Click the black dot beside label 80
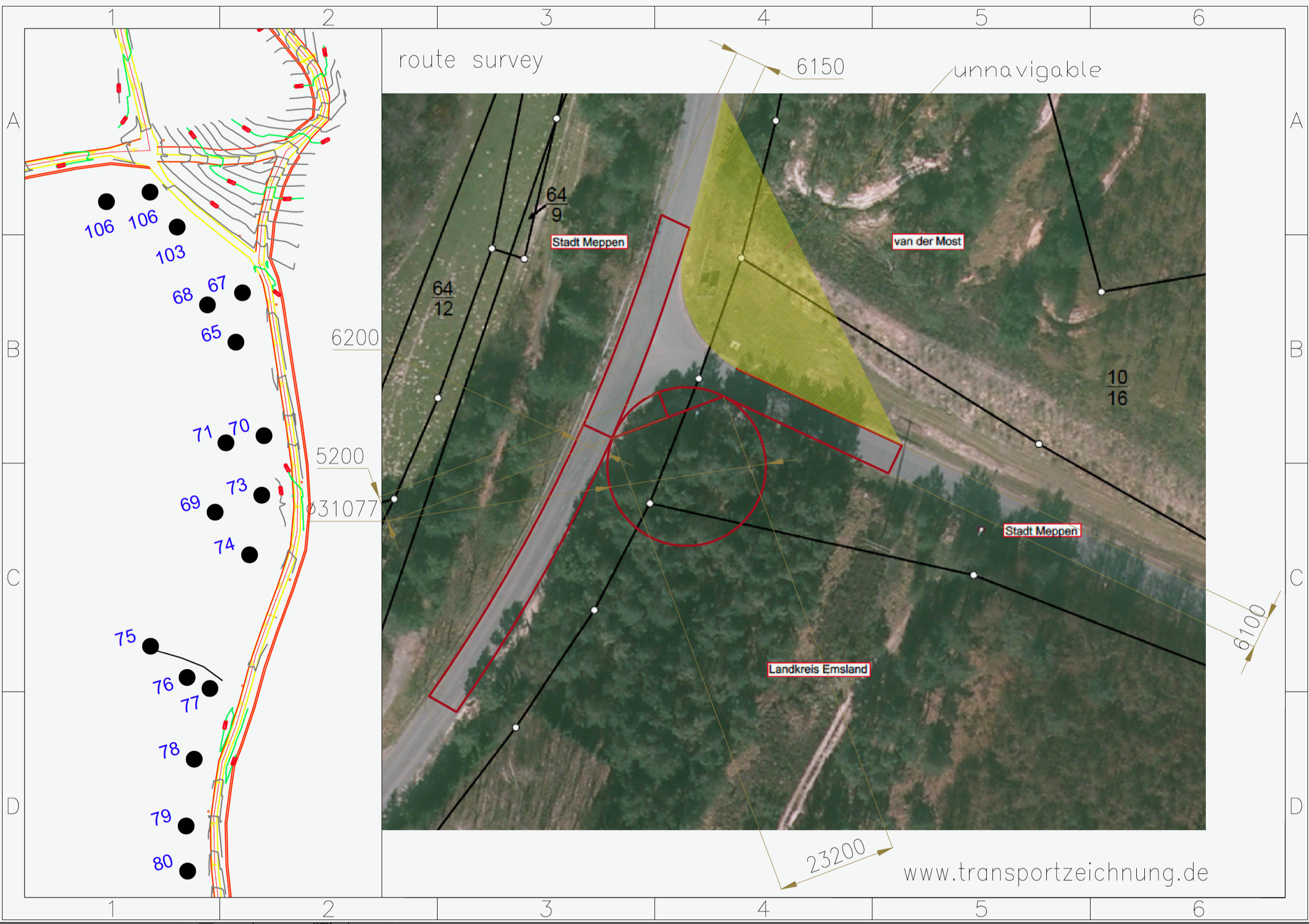The width and height of the screenshot is (1309, 924). (x=188, y=871)
